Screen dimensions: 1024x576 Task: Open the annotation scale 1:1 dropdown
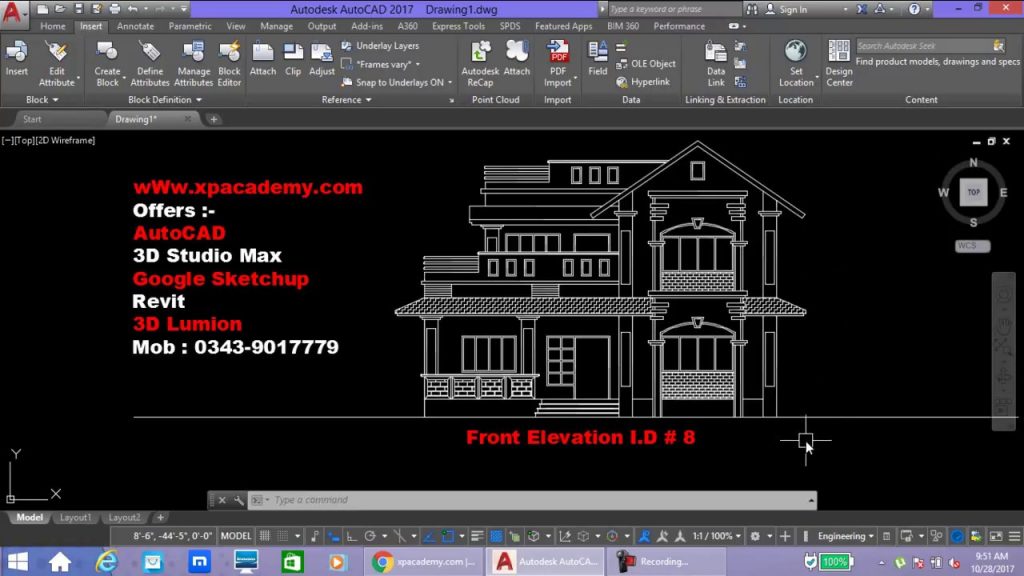[x=716, y=536]
